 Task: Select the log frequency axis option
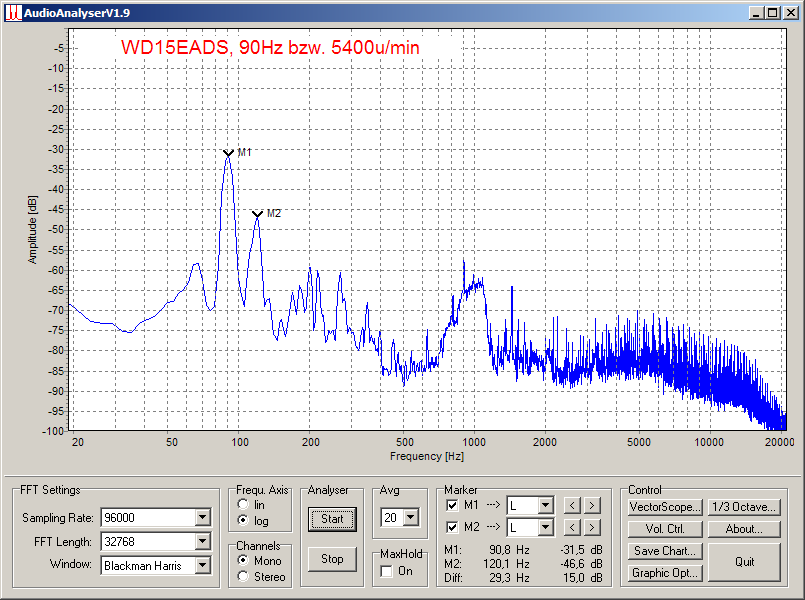[243, 520]
